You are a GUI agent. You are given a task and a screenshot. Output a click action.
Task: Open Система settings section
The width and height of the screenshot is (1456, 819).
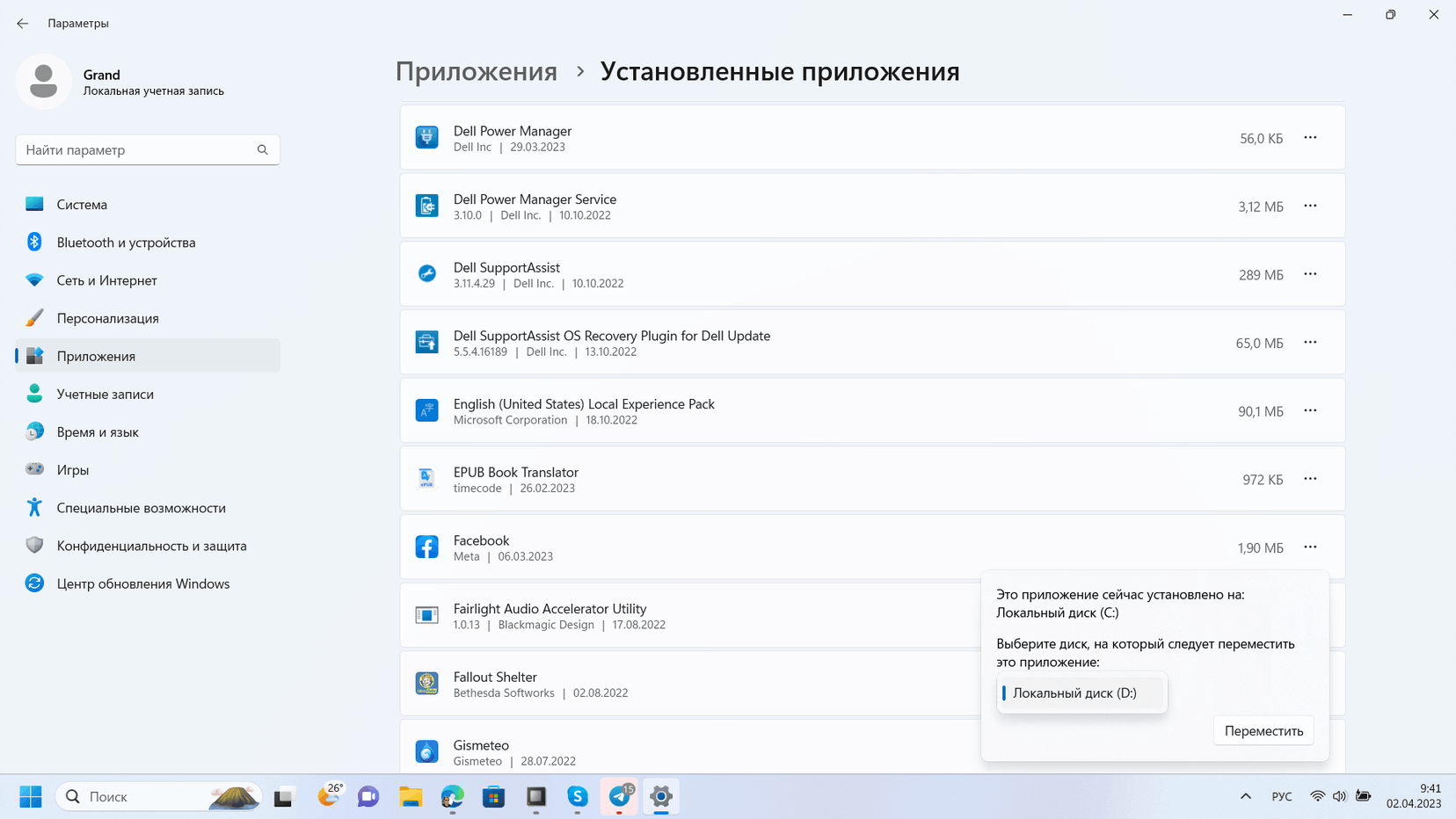point(148,205)
